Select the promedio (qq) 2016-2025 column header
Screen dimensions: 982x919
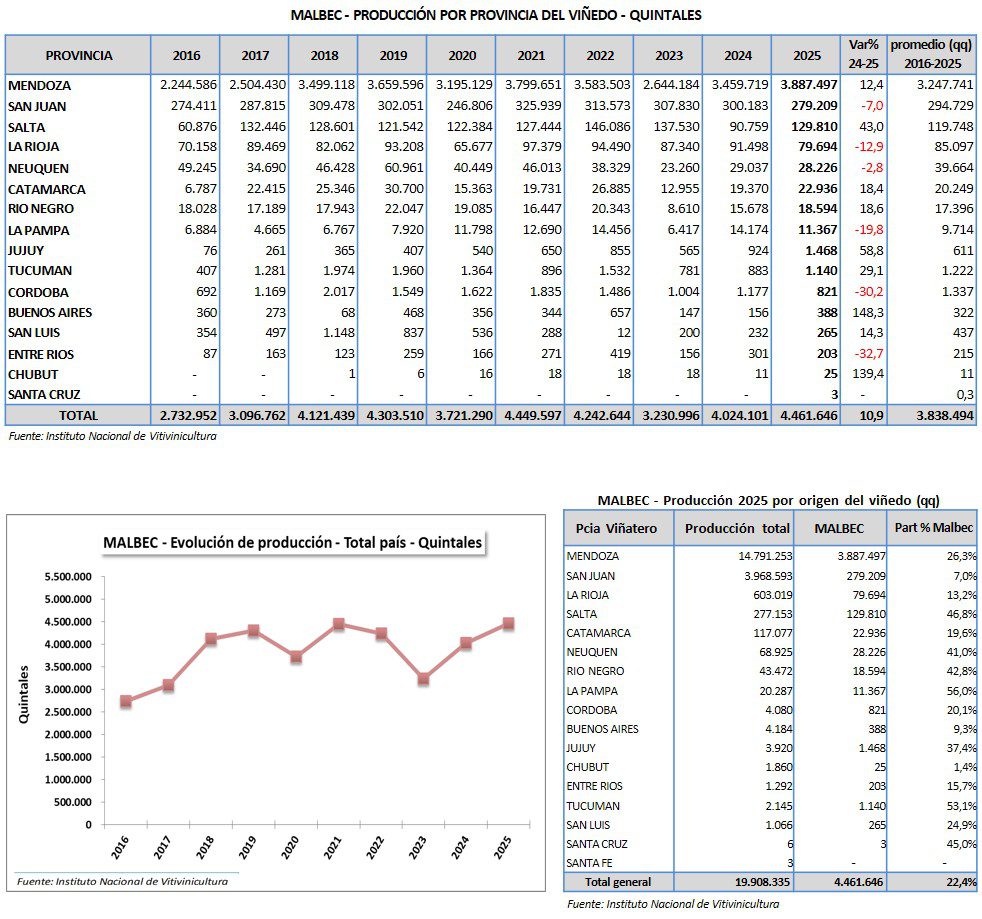coord(931,54)
